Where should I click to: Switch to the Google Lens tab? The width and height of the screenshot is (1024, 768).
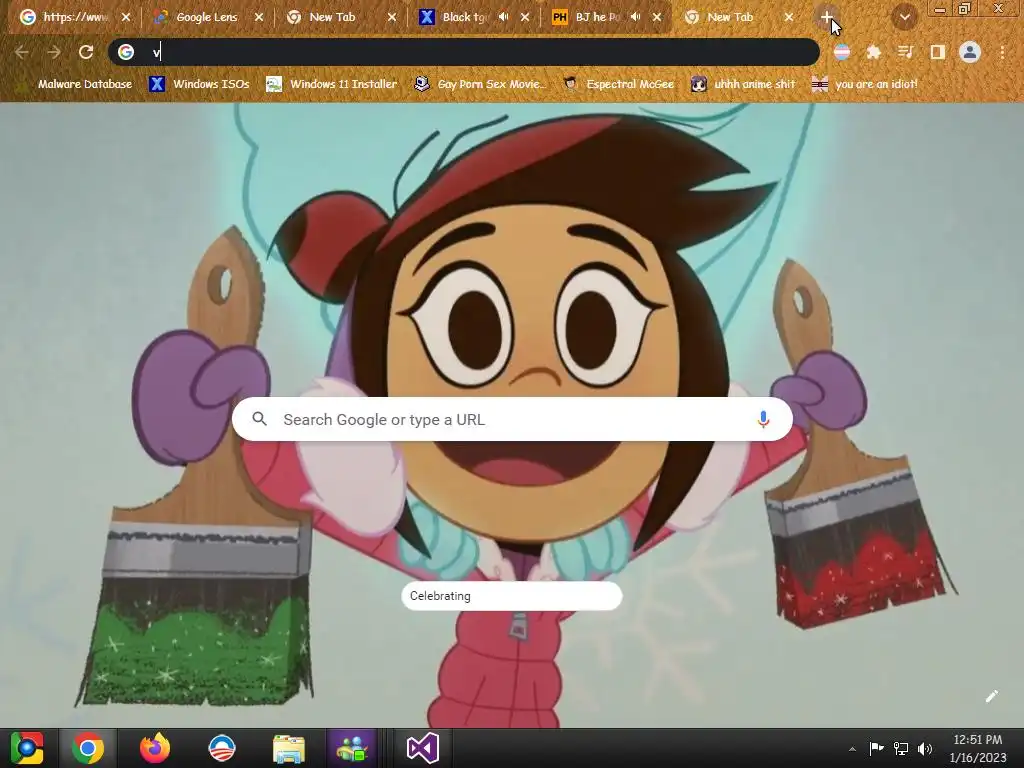(206, 18)
